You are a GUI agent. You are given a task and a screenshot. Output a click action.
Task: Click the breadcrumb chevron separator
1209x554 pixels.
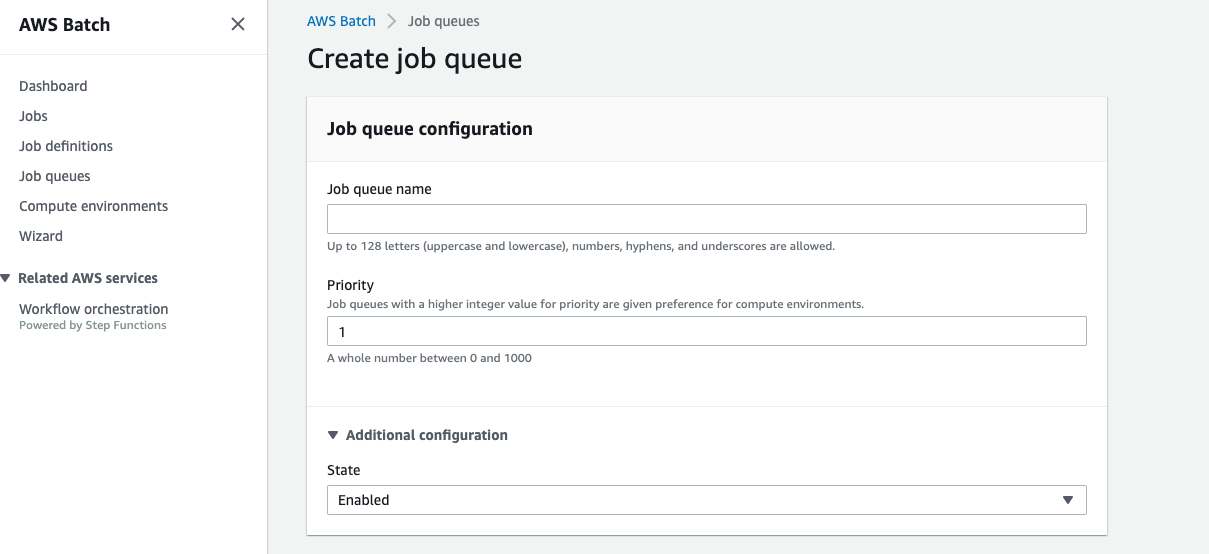pyautogui.click(x=392, y=21)
